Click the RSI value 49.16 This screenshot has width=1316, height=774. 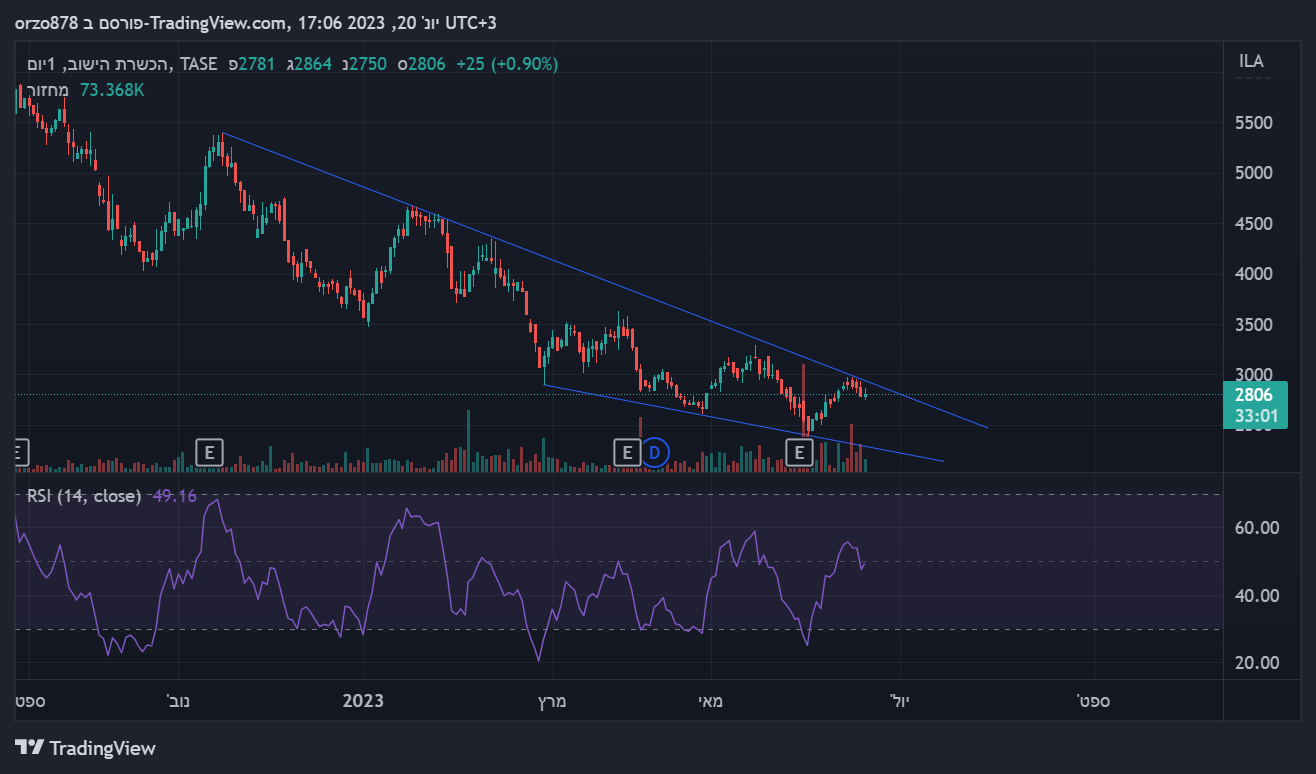pos(173,495)
